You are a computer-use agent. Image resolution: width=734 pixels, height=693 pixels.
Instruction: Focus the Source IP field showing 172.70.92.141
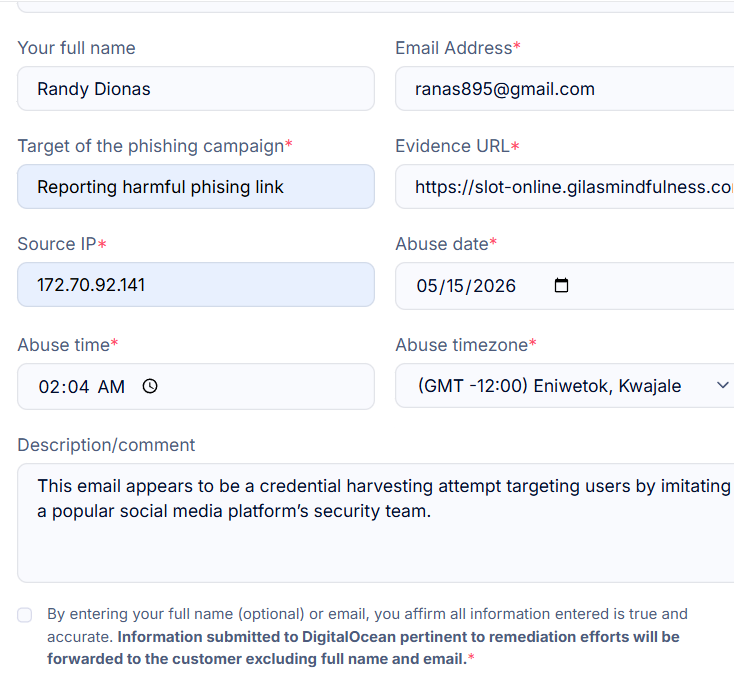(196, 285)
